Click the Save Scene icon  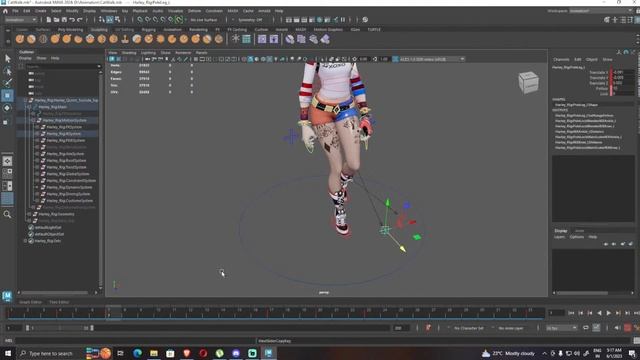click(x=64, y=20)
